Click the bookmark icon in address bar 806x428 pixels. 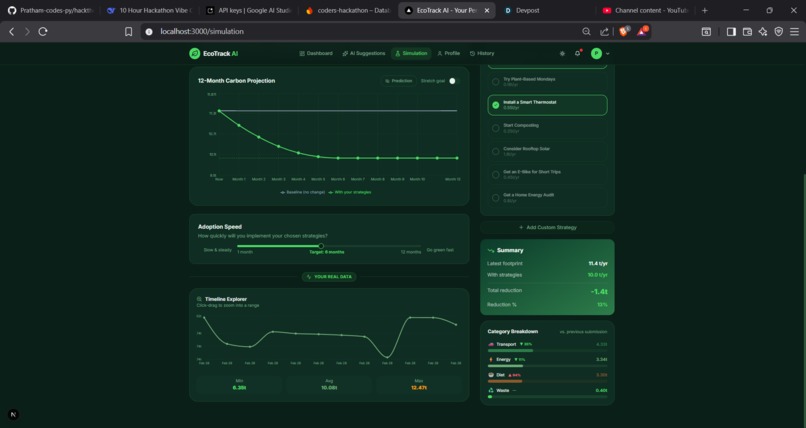point(129,31)
